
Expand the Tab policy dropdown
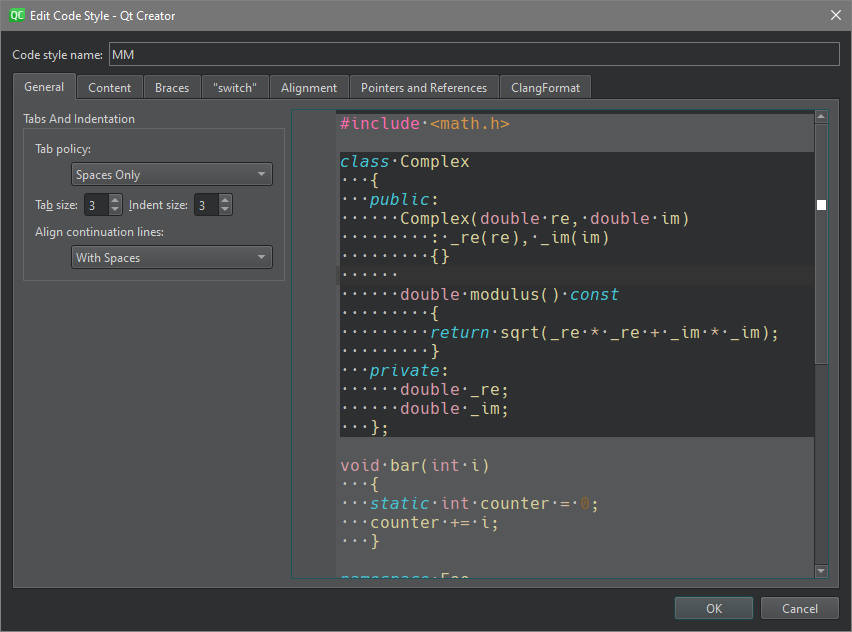coord(172,175)
